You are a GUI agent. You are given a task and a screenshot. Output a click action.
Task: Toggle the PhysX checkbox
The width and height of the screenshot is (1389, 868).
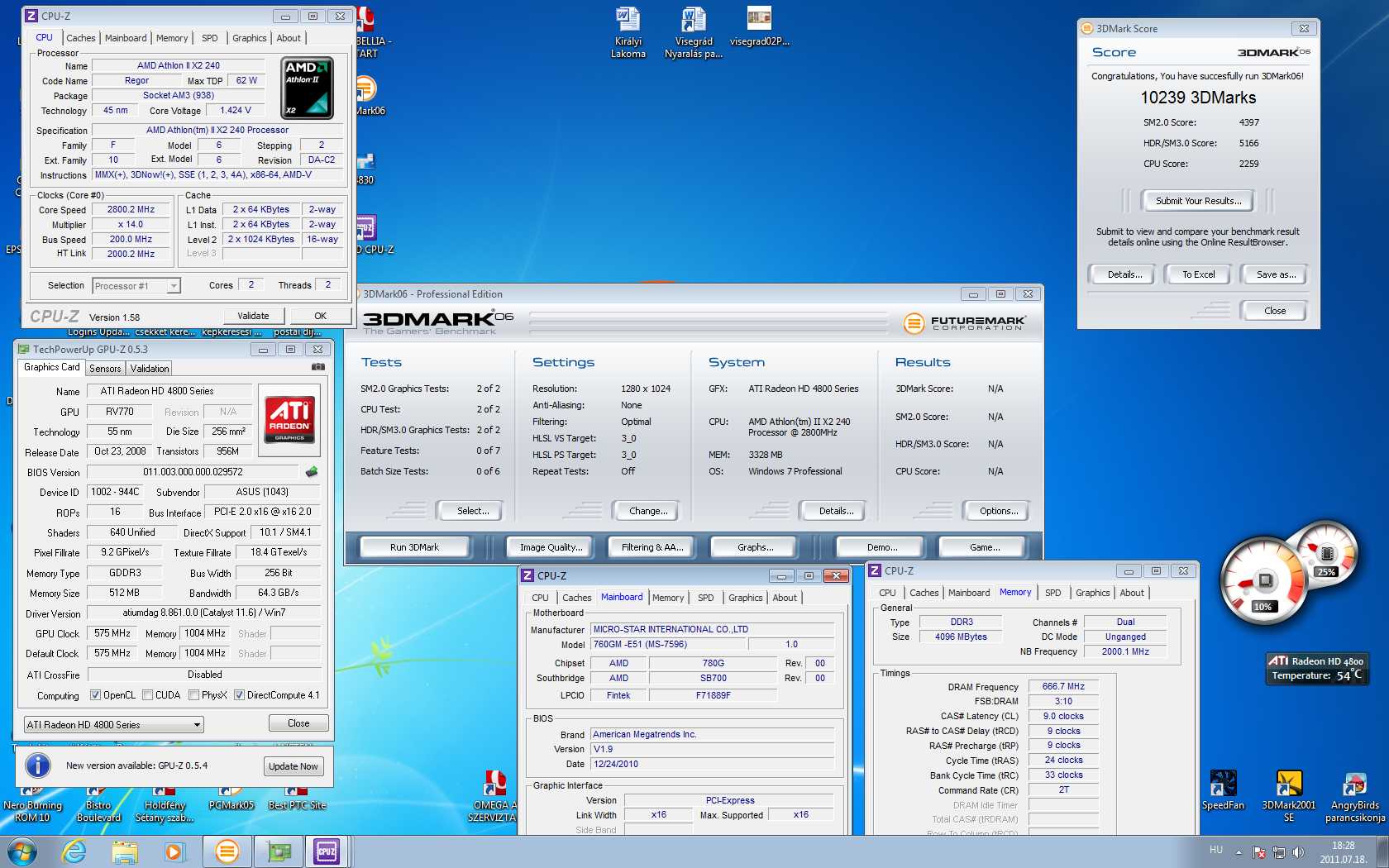pyautogui.click(x=193, y=695)
